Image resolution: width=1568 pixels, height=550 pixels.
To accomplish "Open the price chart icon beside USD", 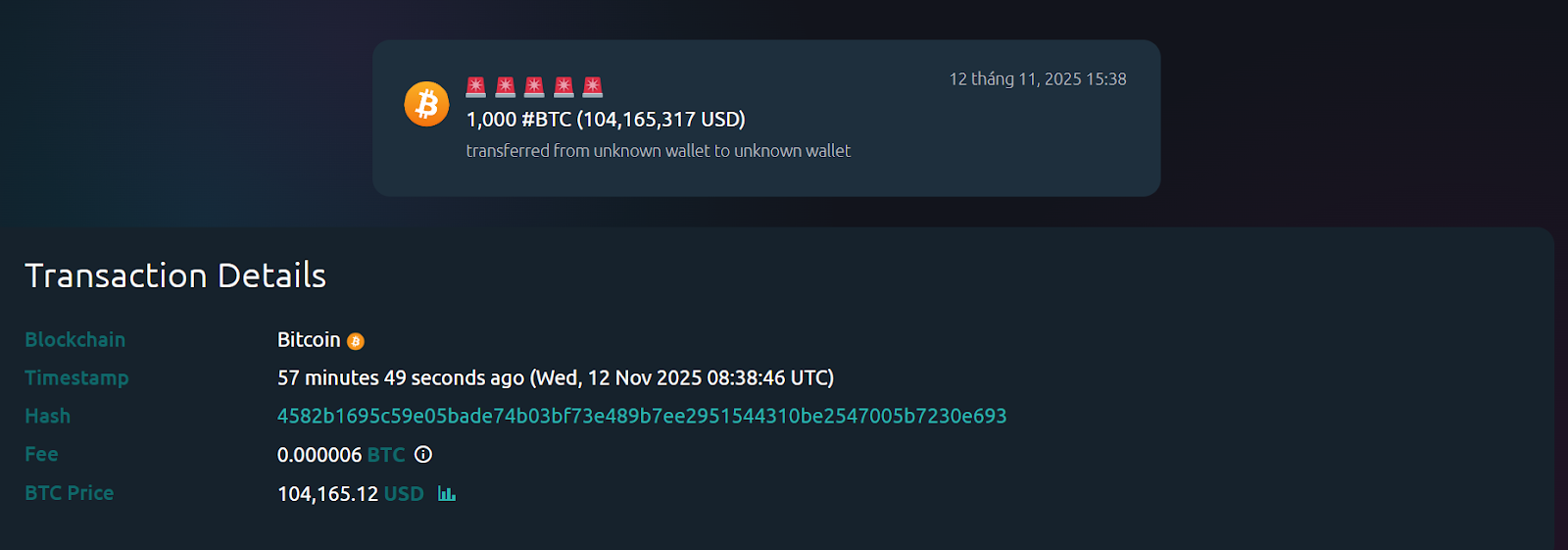I will 447,493.
